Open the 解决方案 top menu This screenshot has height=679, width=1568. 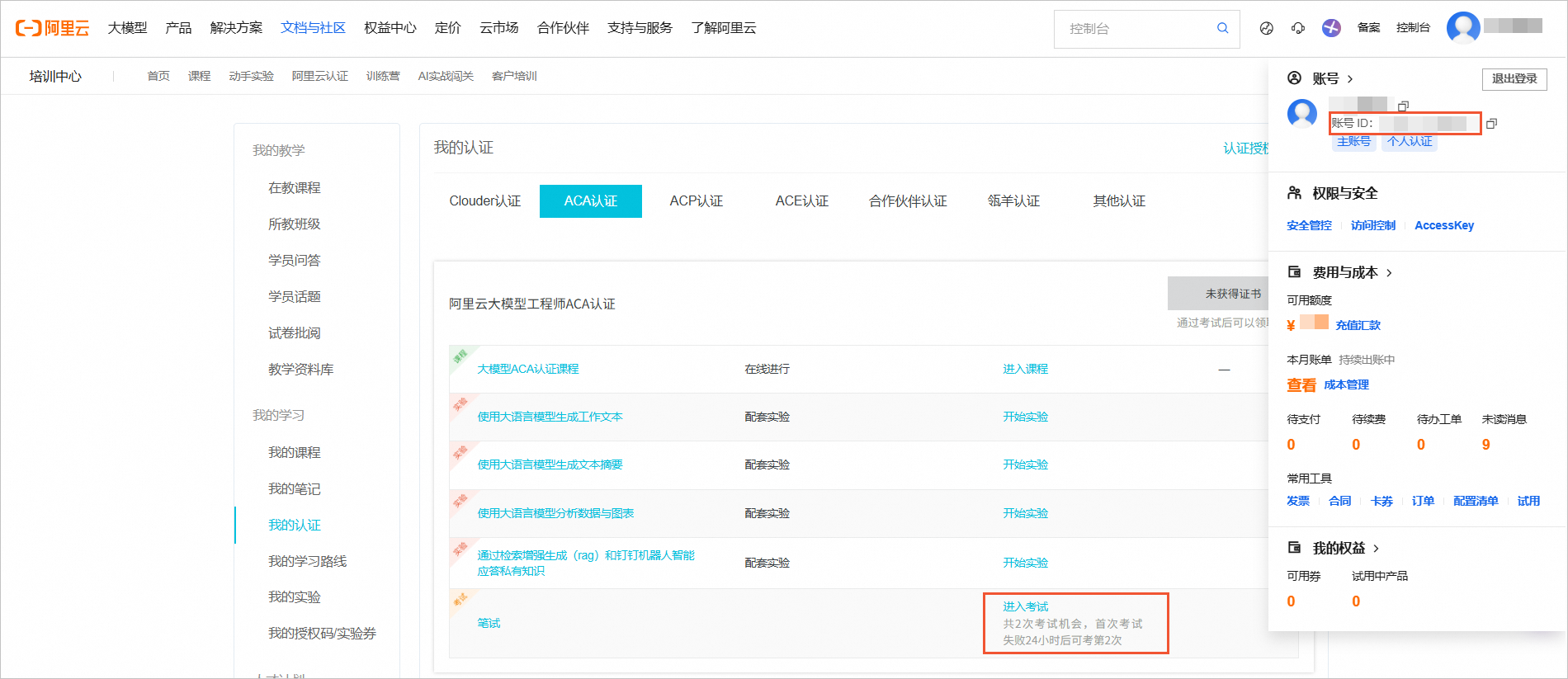[236, 28]
